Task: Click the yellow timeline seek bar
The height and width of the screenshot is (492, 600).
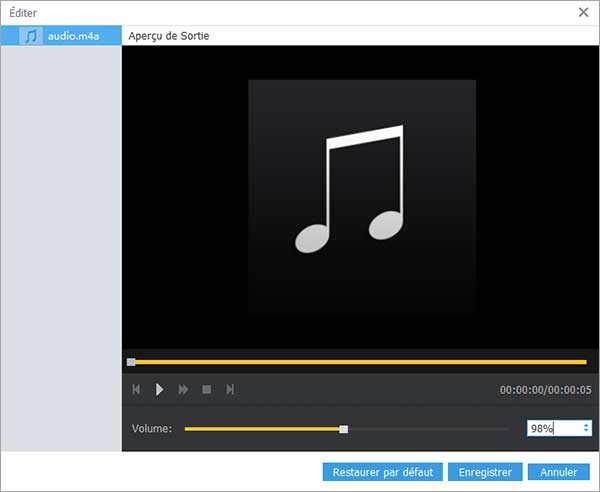Action: click(357, 362)
